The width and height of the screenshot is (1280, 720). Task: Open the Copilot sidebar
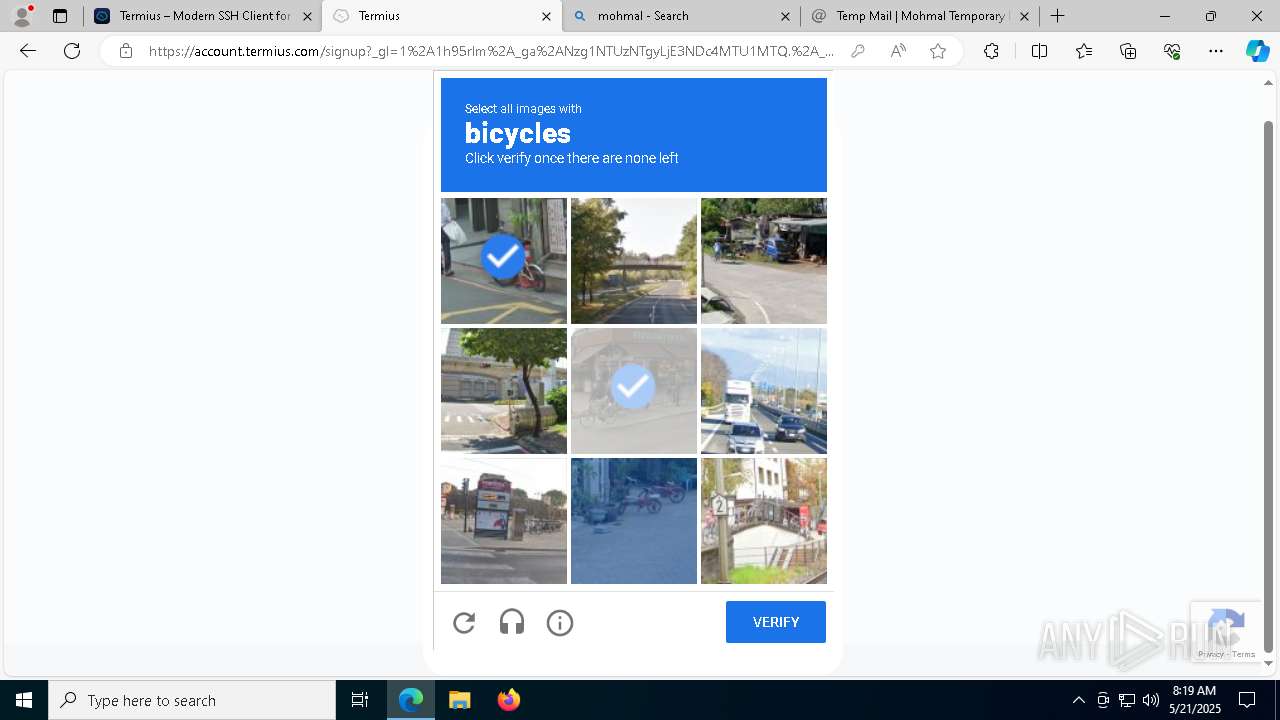click(x=1257, y=51)
